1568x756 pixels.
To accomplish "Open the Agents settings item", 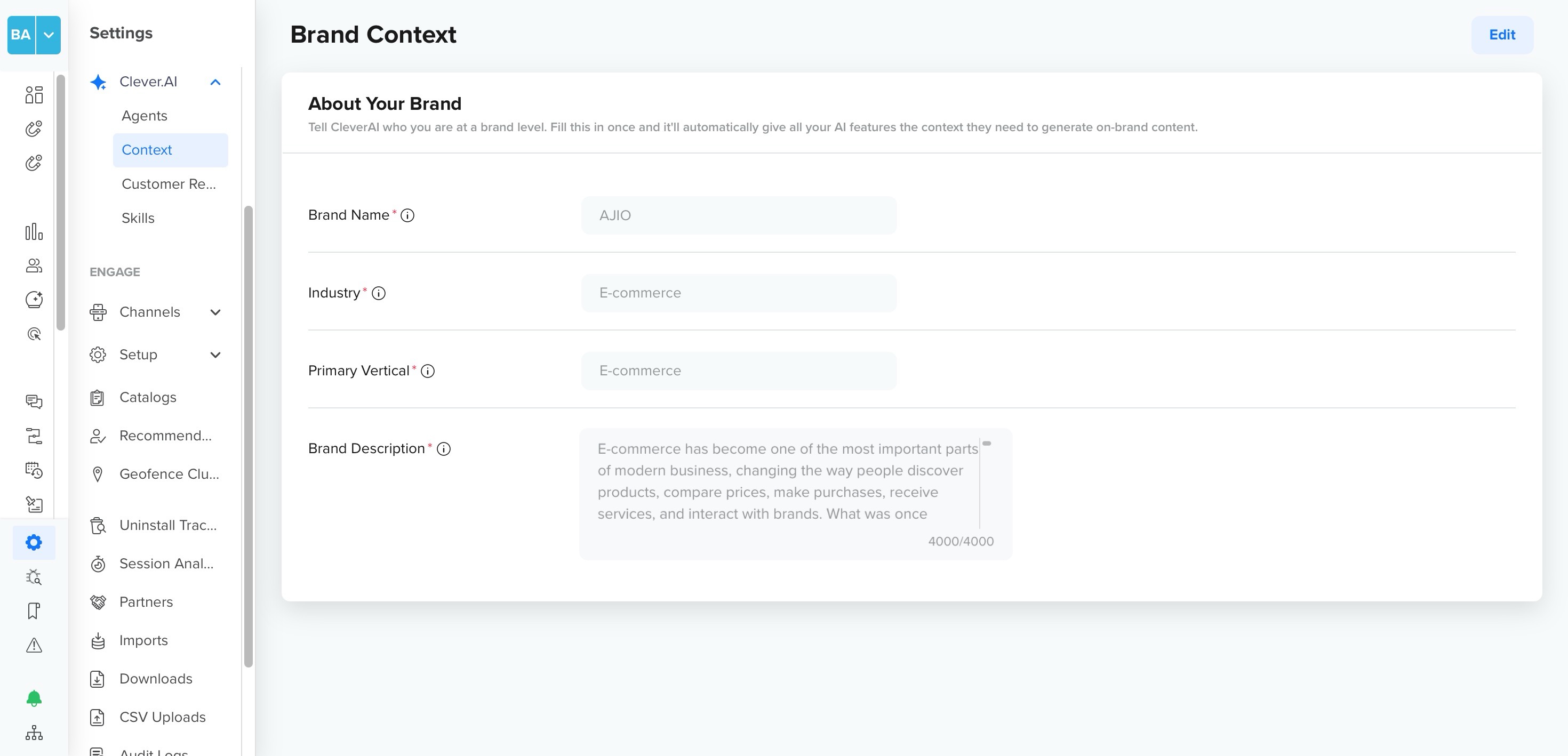I will tap(144, 116).
